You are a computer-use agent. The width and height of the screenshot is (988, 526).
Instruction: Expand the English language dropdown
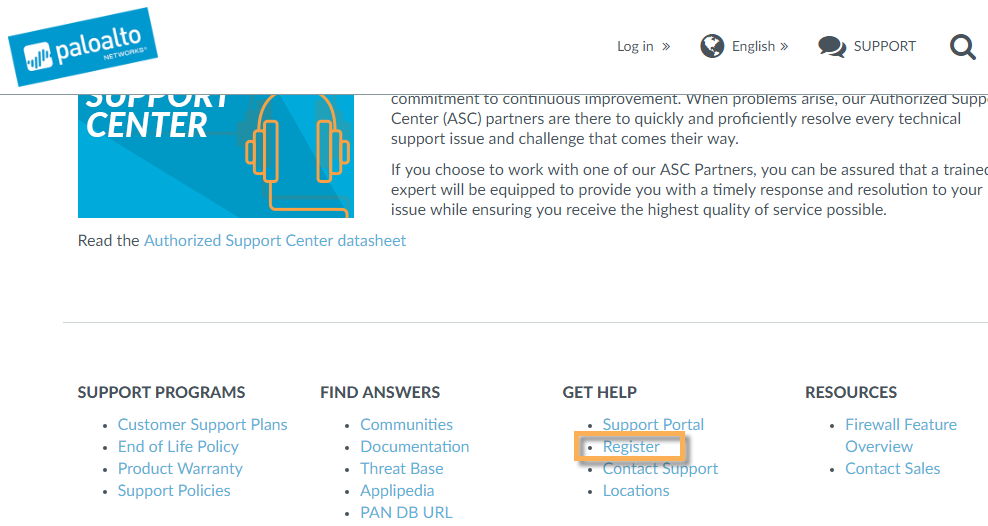(x=760, y=47)
